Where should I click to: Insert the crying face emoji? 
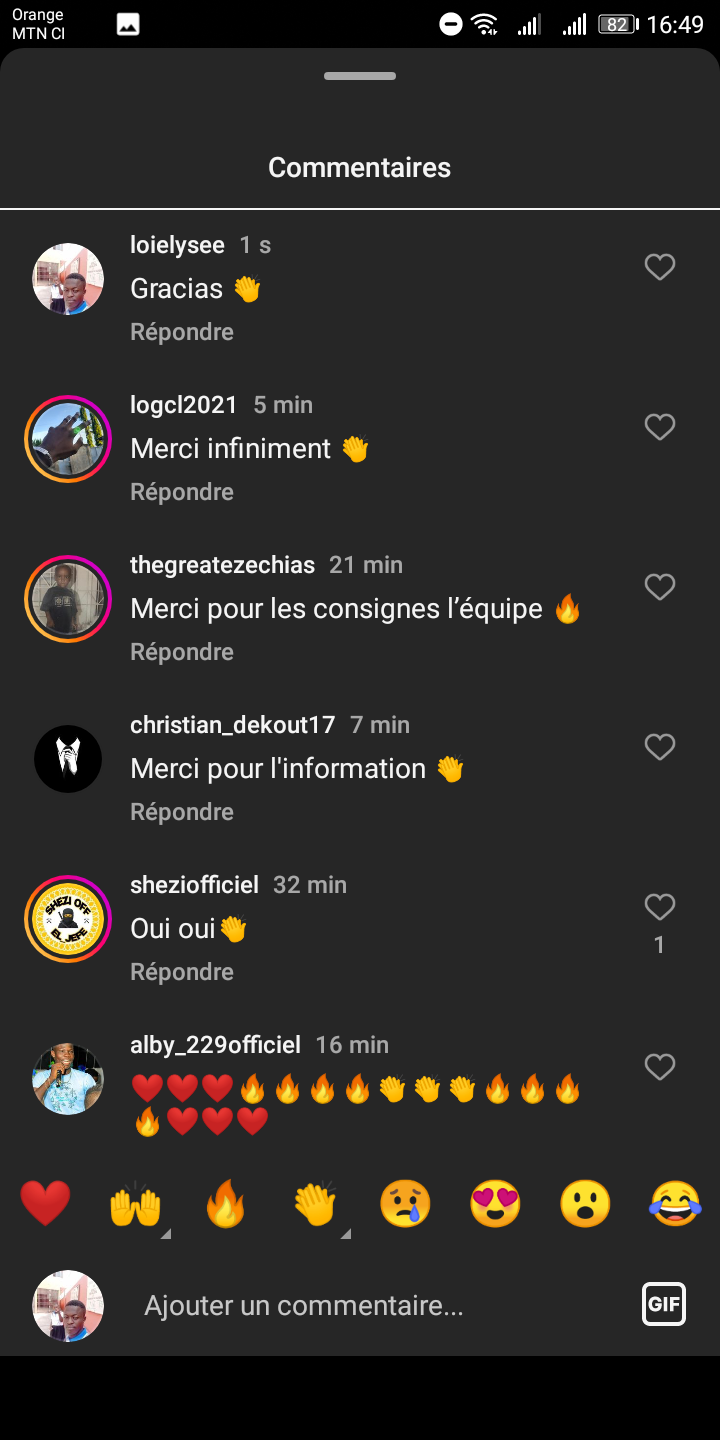click(x=405, y=1203)
